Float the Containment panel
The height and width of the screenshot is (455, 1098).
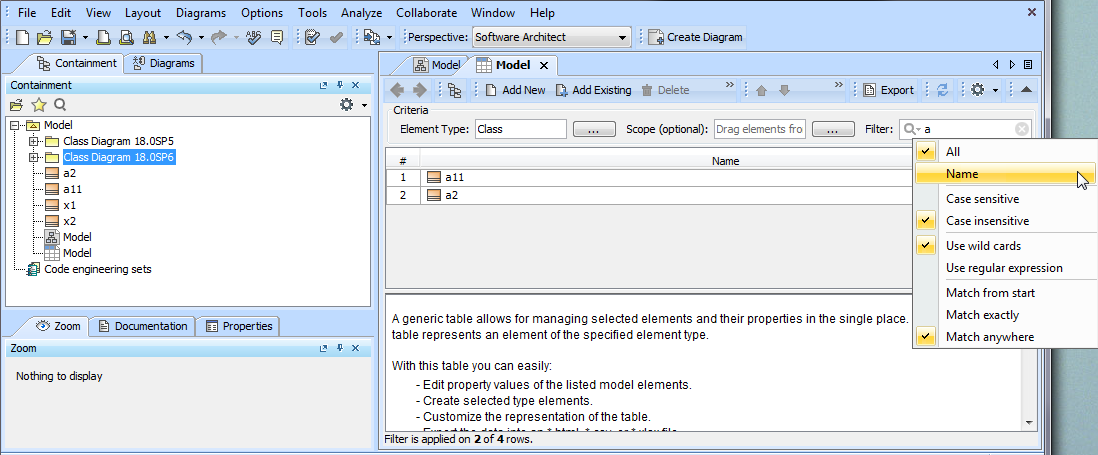(x=324, y=85)
